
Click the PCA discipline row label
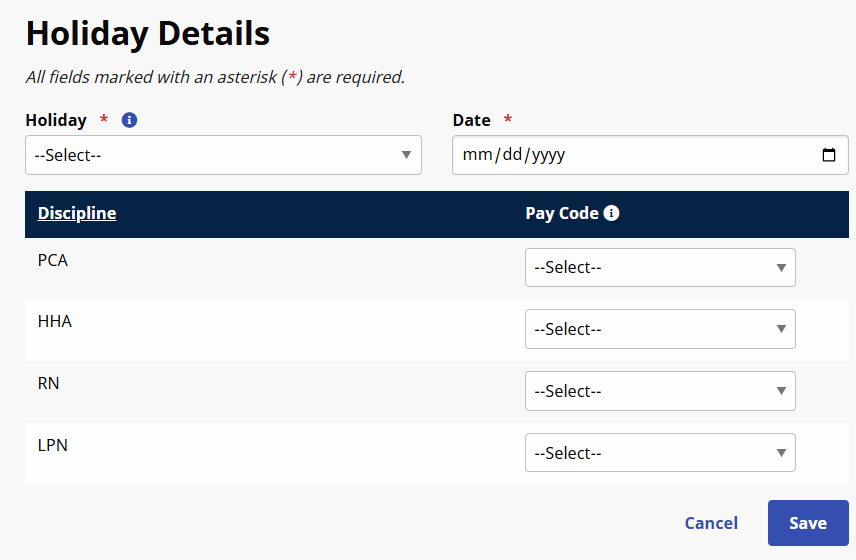[53, 260]
